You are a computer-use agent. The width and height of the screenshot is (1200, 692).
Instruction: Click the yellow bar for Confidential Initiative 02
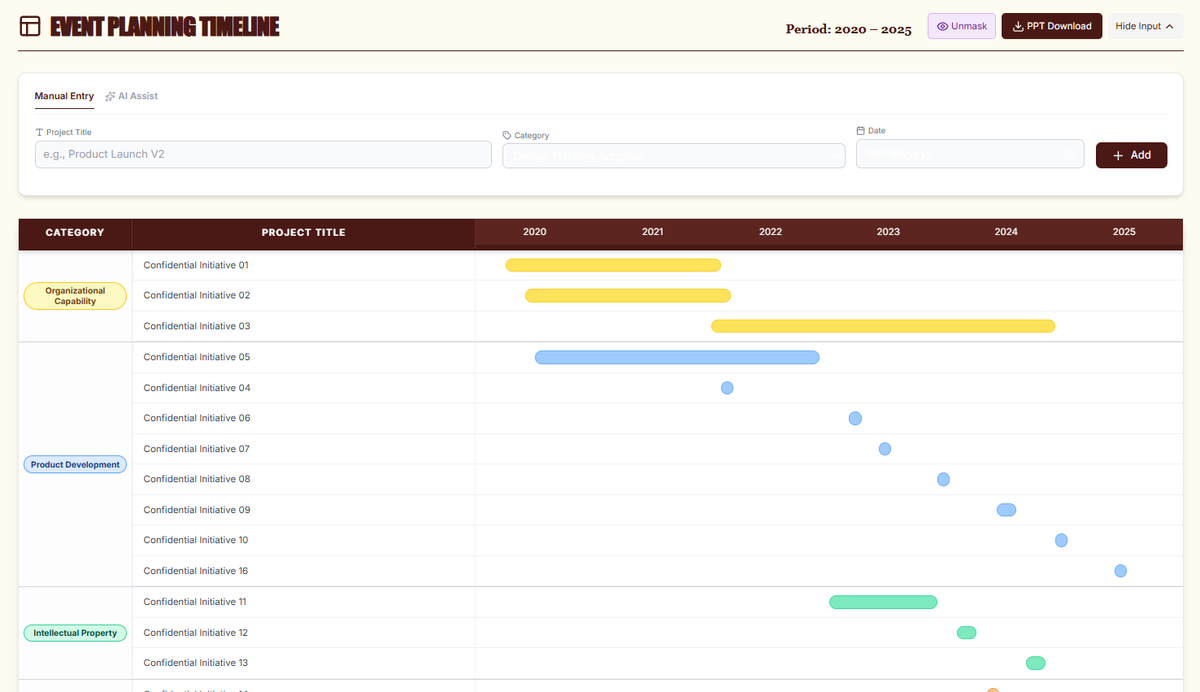pyautogui.click(x=628, y=295)
